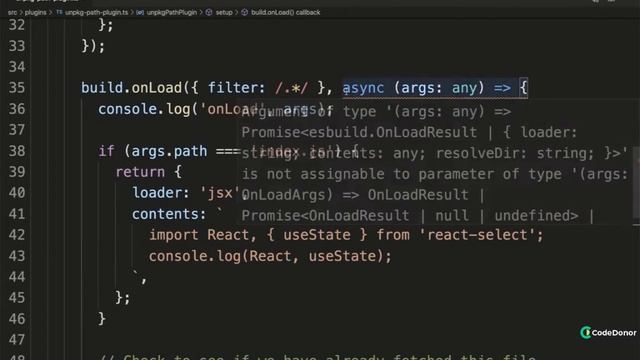Click 'Promise<esbuild.OnLoadResult' in the error tooltip
The width and height of the screenshot is (640, 360).
(x=359, y=132)
